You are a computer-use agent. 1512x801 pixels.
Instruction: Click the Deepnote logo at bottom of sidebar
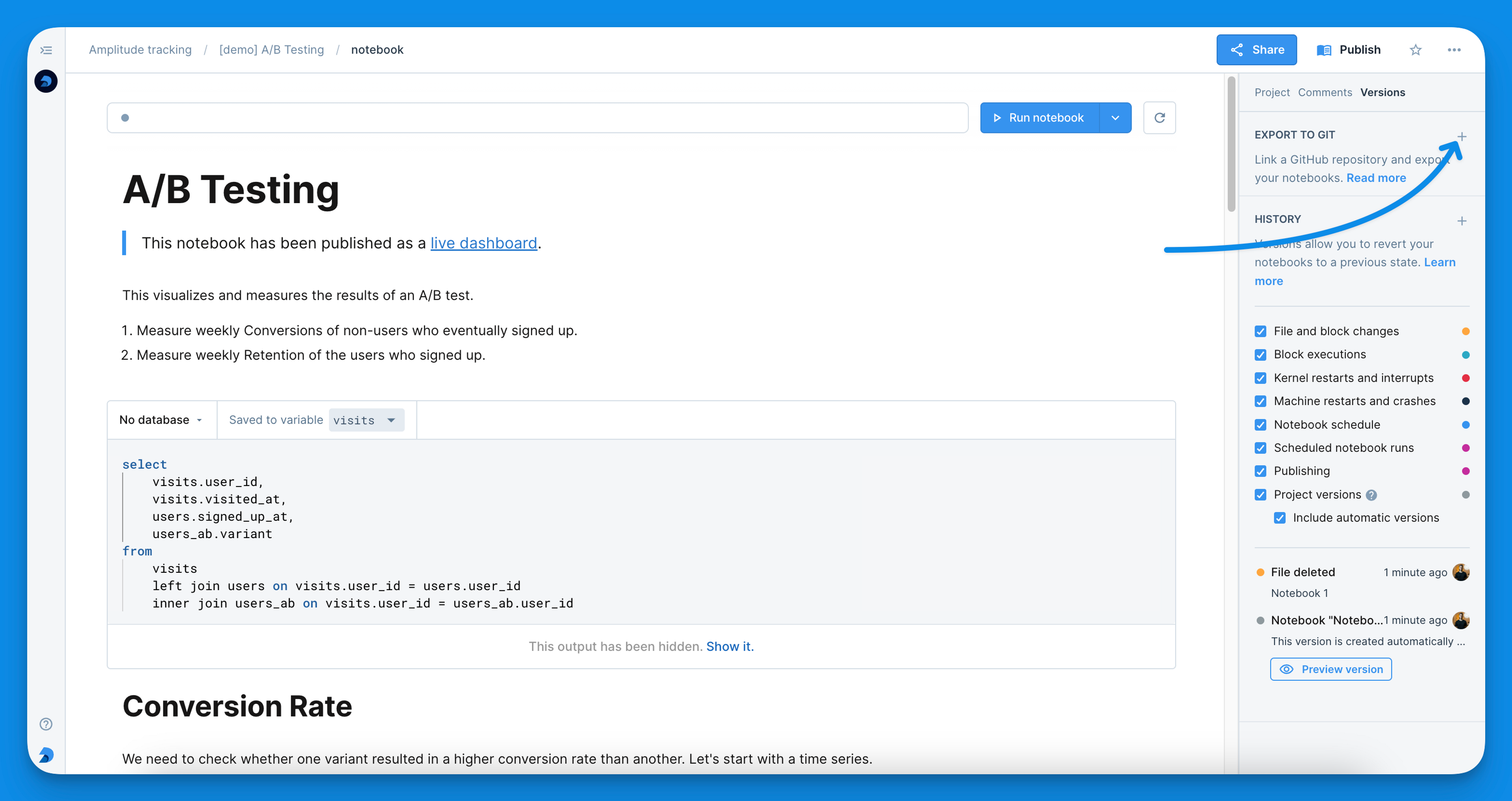[46, 755]
